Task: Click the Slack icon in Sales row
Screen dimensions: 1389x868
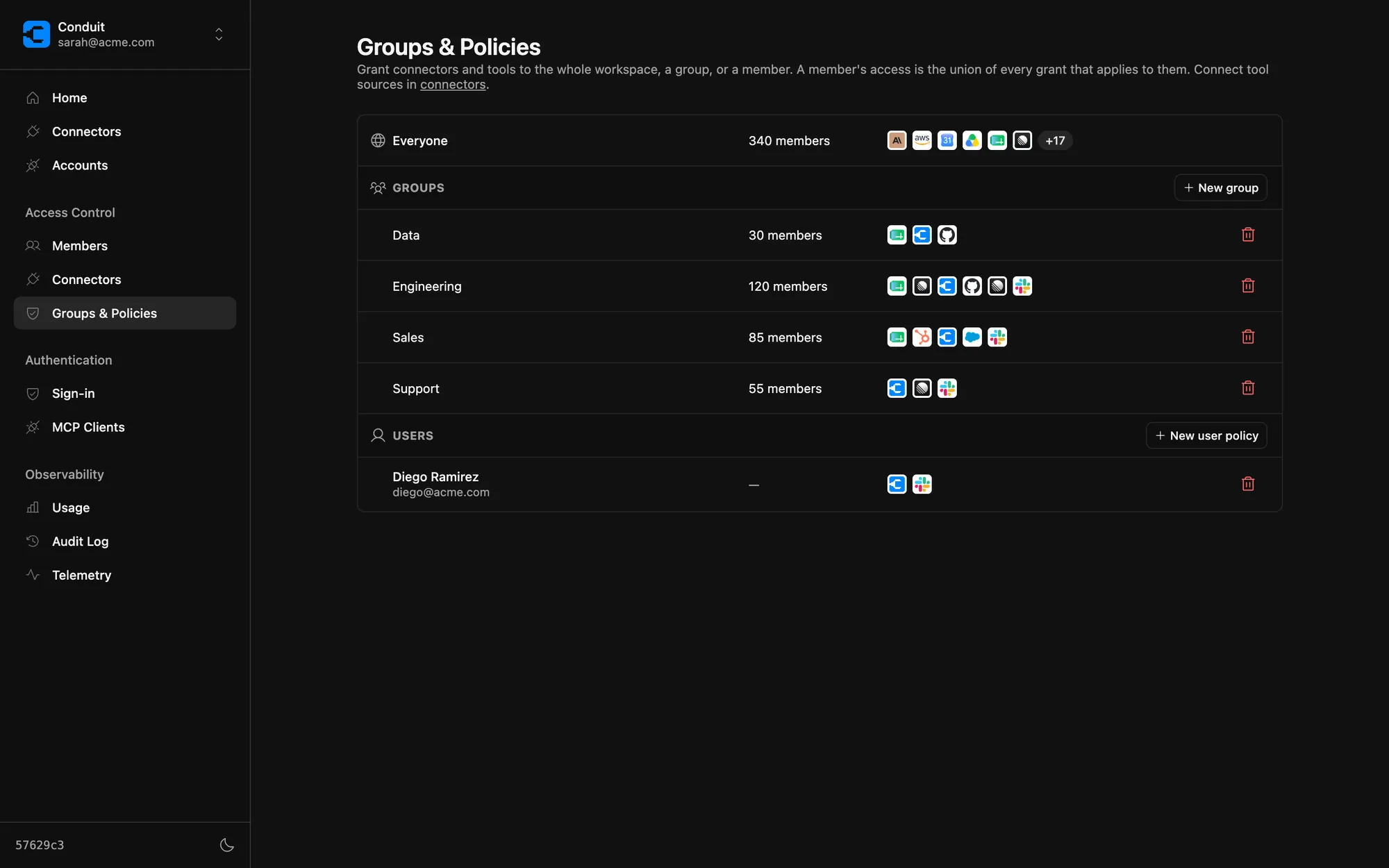Action: click(997, 337)
